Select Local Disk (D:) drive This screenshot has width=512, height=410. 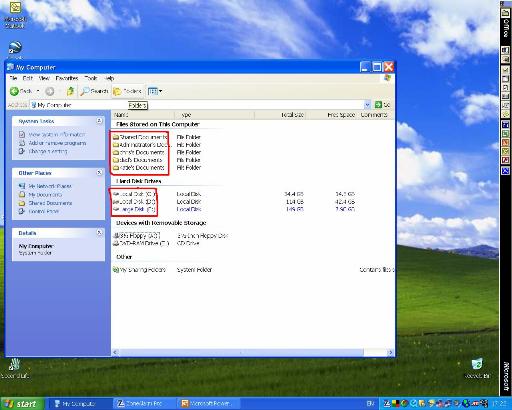(134, 202)
